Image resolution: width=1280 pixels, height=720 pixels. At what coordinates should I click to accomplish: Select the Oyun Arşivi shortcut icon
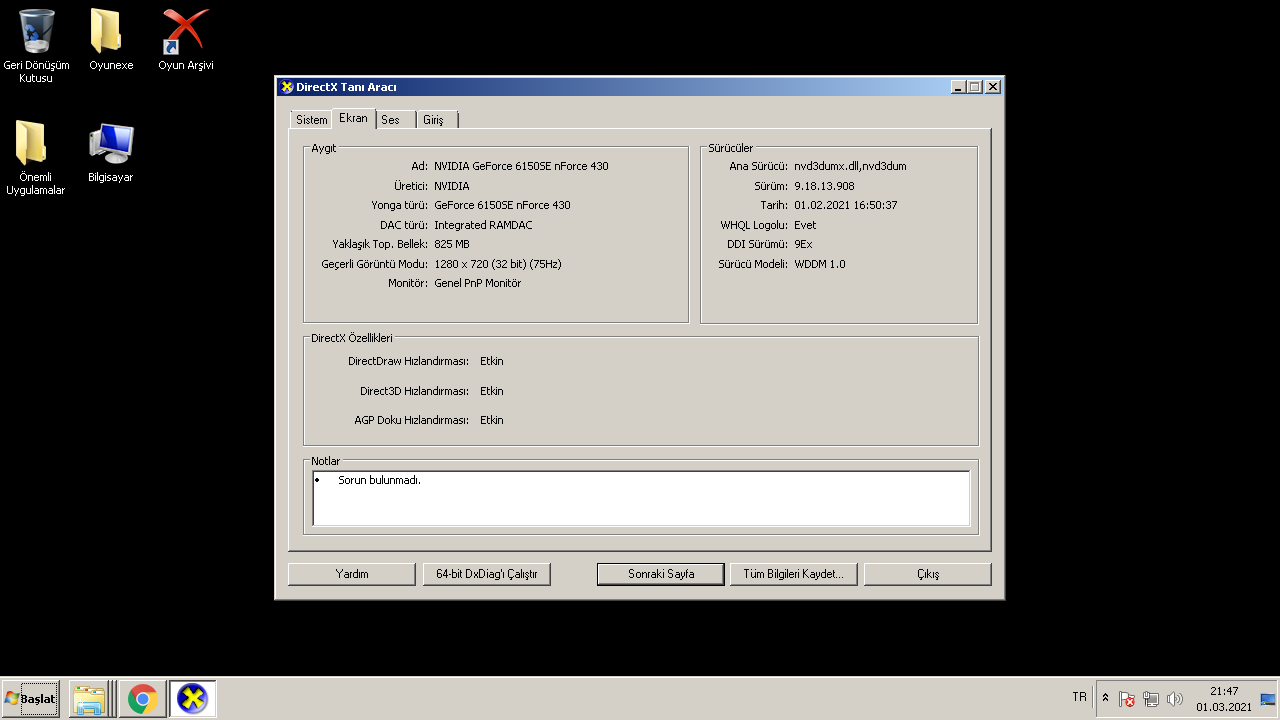(186, 40)
